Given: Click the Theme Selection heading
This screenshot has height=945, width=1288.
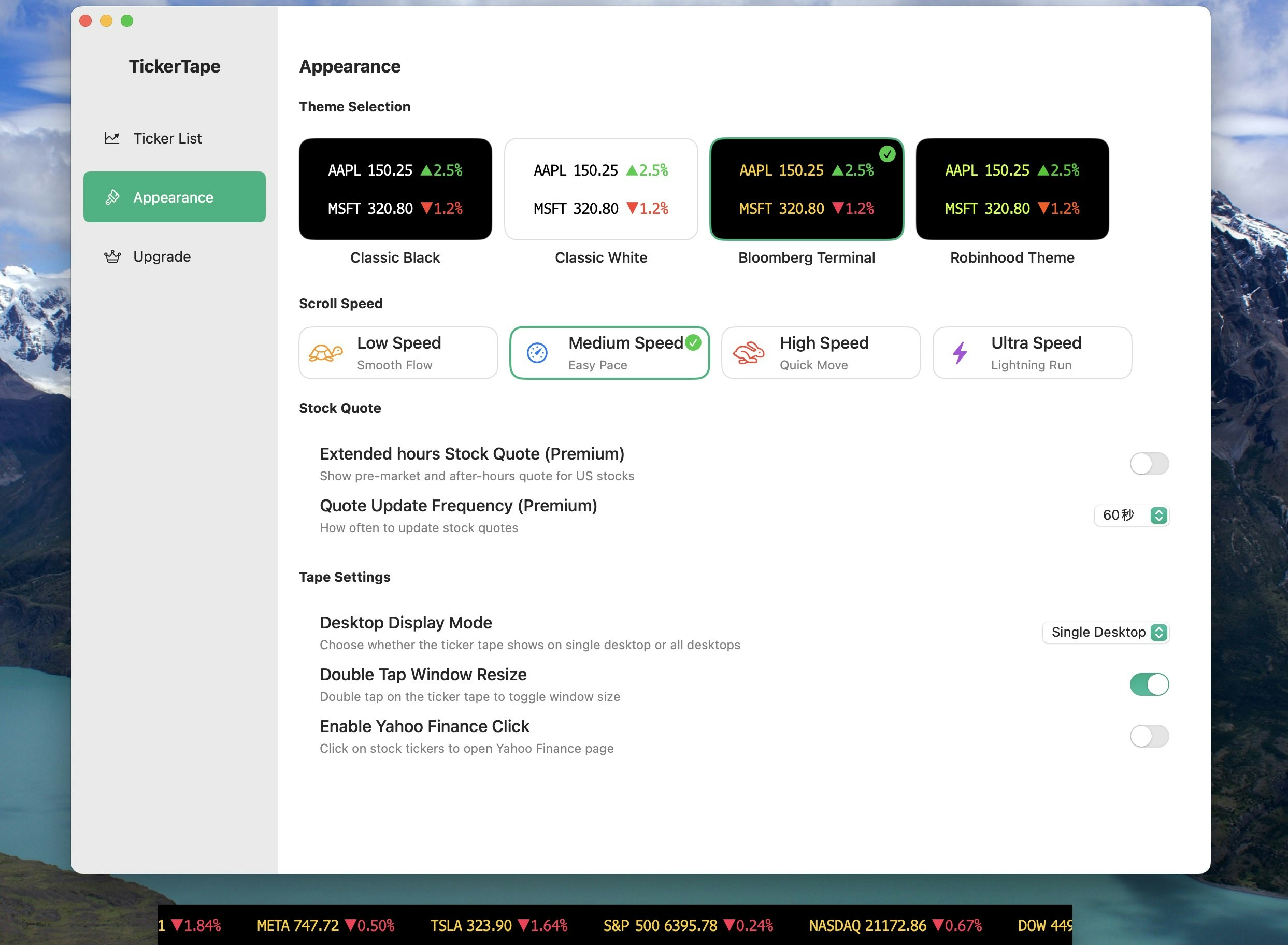Looking at the screenshot, I should (354, 106).
